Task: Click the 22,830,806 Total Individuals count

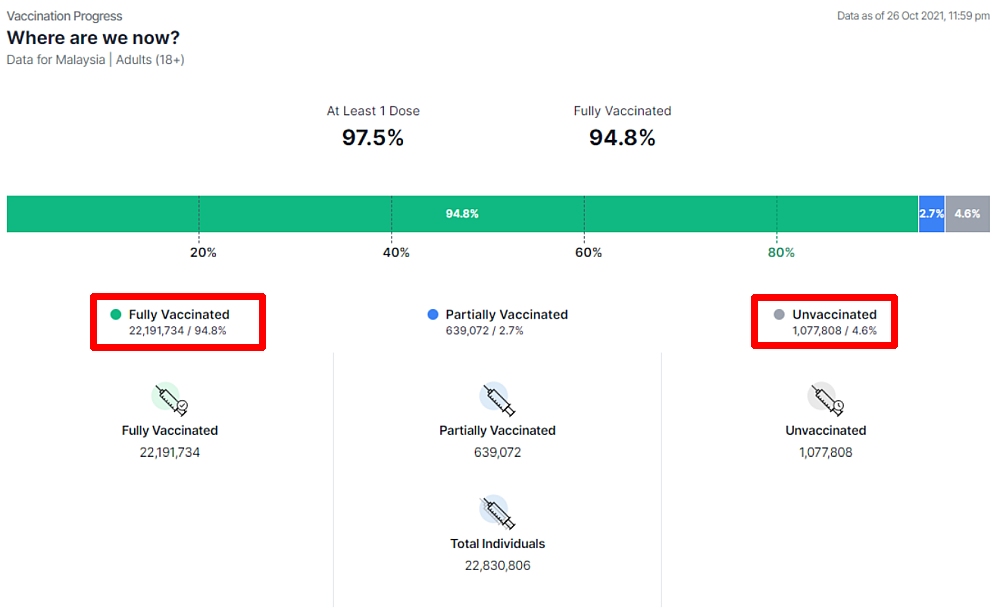Action: tap(497, 566)
